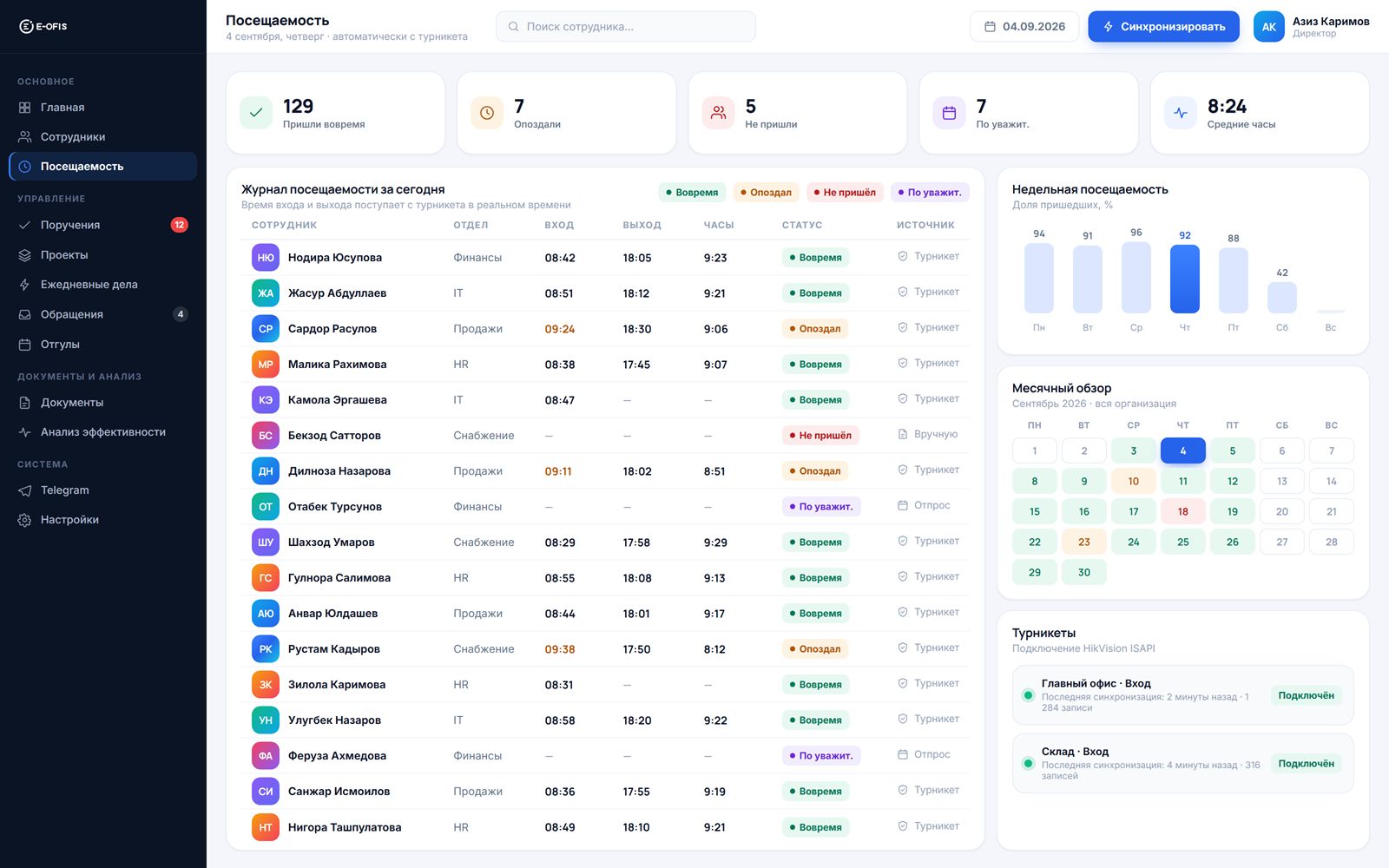Click the pulse icon on Средние часы card
This screenshot has height=868, width=1389.
pos(1181,113)
